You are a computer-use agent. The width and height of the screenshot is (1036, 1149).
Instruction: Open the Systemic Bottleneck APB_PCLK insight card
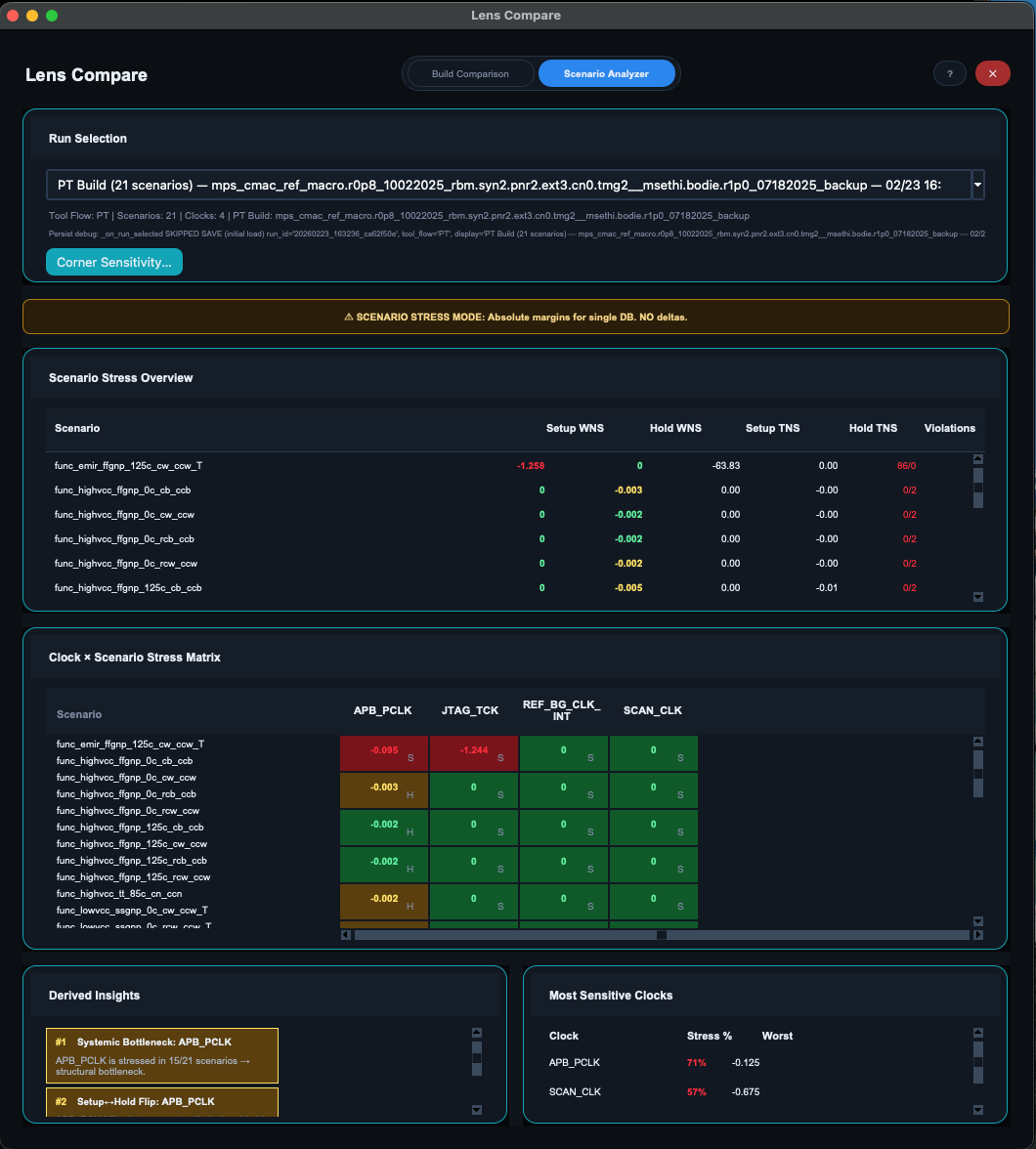click(161, 1055)
